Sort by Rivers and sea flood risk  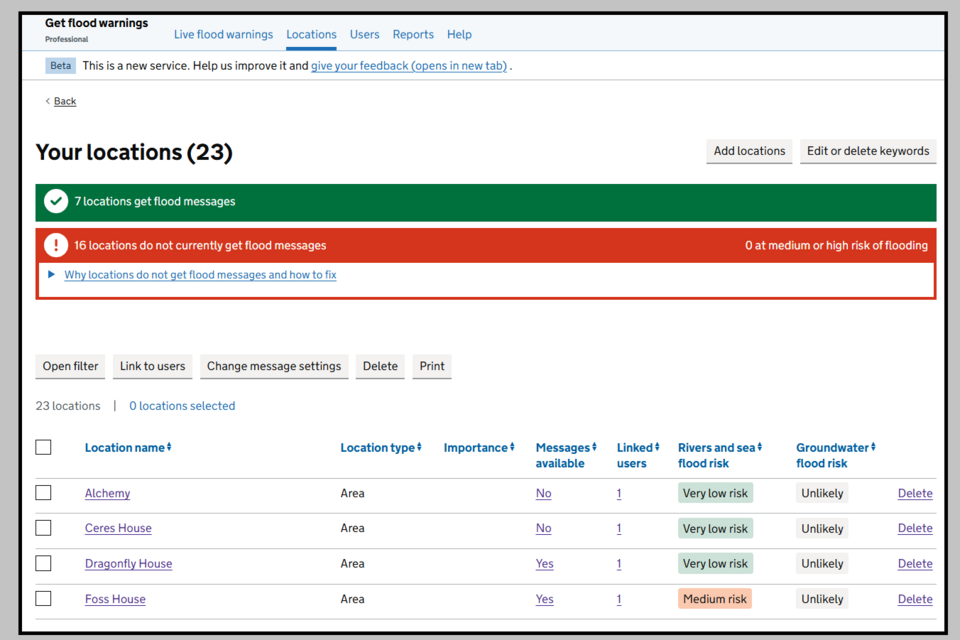(x=759, y=447)
